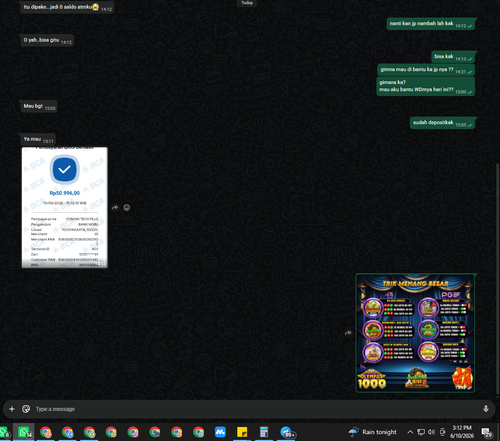Click the Type a message field
This screenshot has width=500, height=441.
[x=257, y=409]
